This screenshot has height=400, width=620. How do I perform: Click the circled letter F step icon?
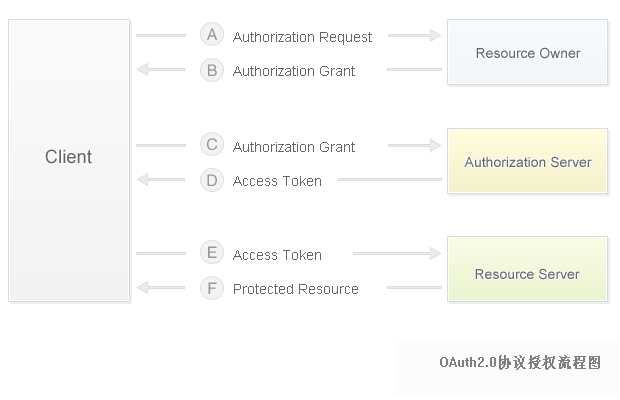coord(211,288)
